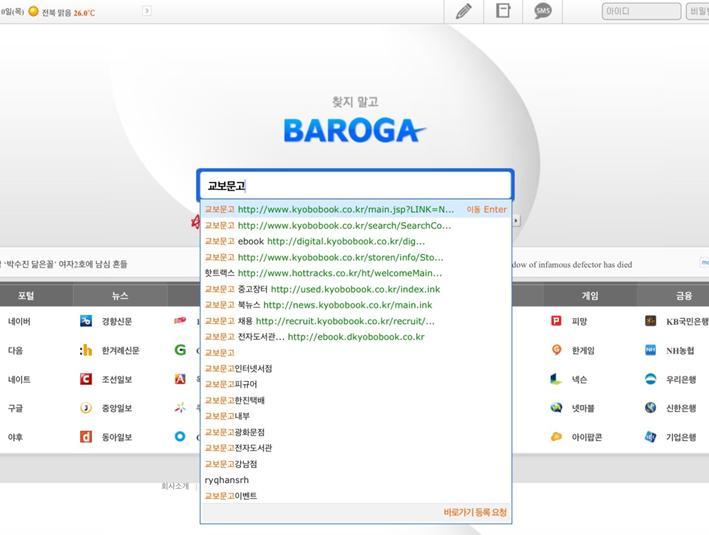
Task: Select the 교보문고 전자도서관 ebook.dkyobobook suggestion
Action: 356,337
